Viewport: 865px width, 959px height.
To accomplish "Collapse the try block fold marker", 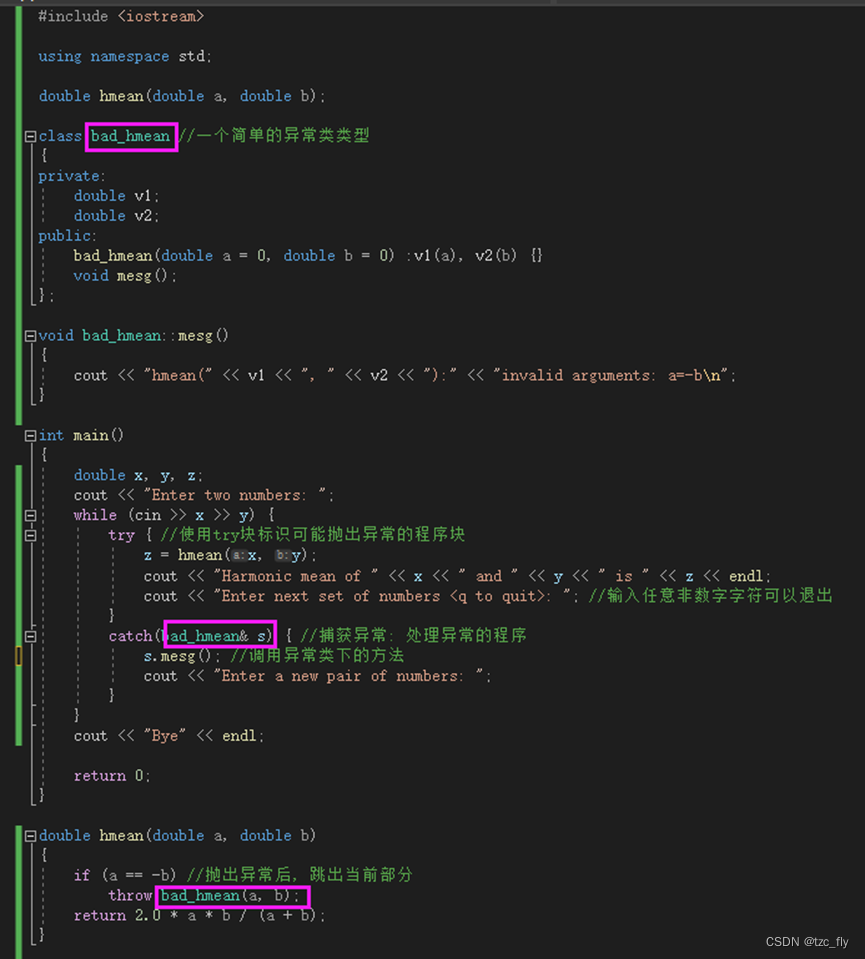I will (x=30, y=536).
